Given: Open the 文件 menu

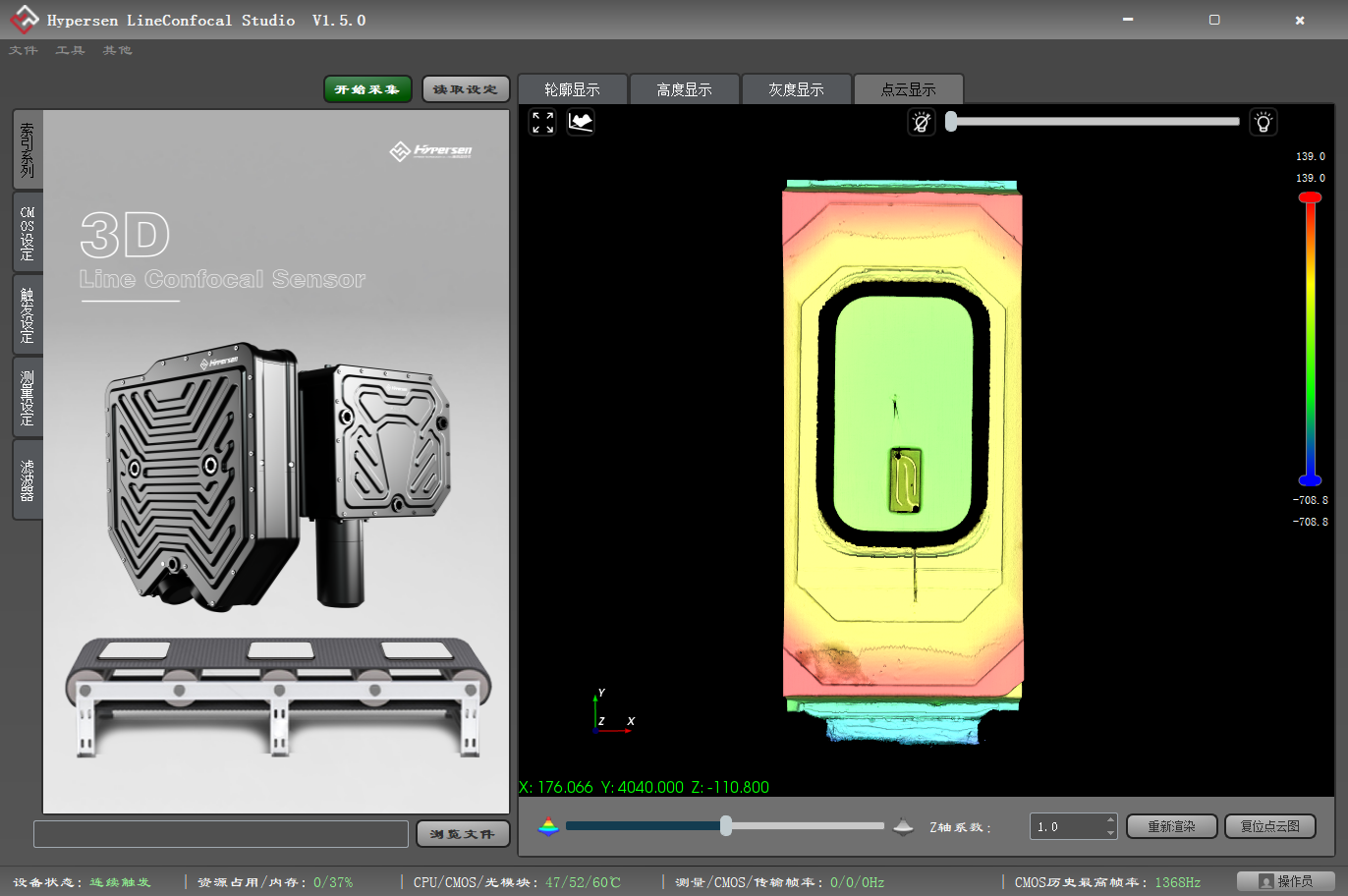Looking at the screenshot, I should [24, 50].
